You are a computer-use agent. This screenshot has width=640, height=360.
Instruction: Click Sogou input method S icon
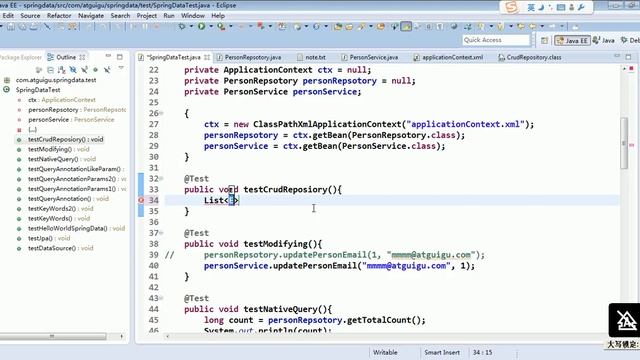[511, 7]
